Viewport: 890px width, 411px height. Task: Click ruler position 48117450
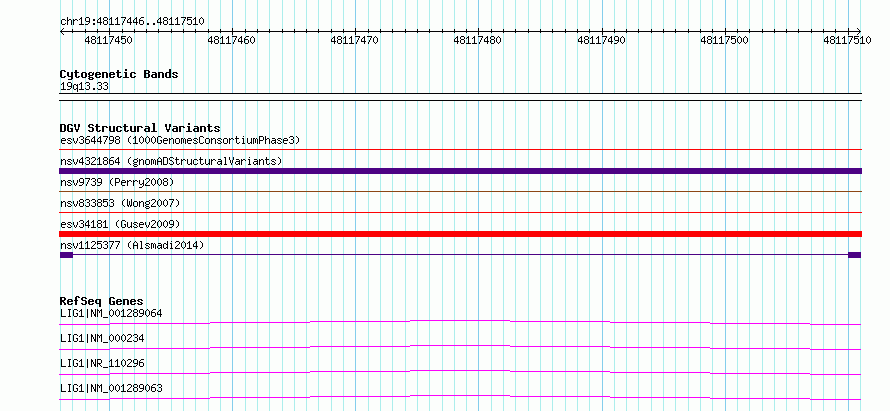(x=108, y=40)
